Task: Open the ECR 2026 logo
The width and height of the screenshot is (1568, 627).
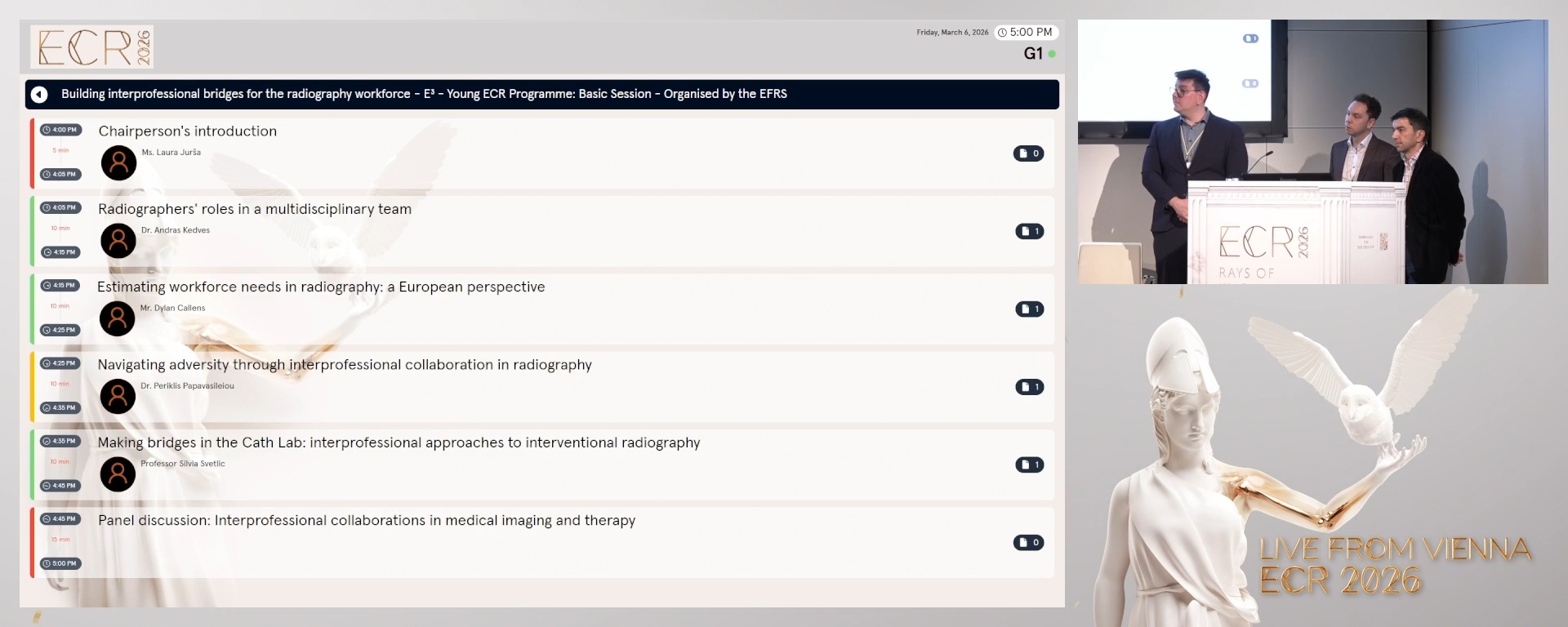Action: click(92, 47)
